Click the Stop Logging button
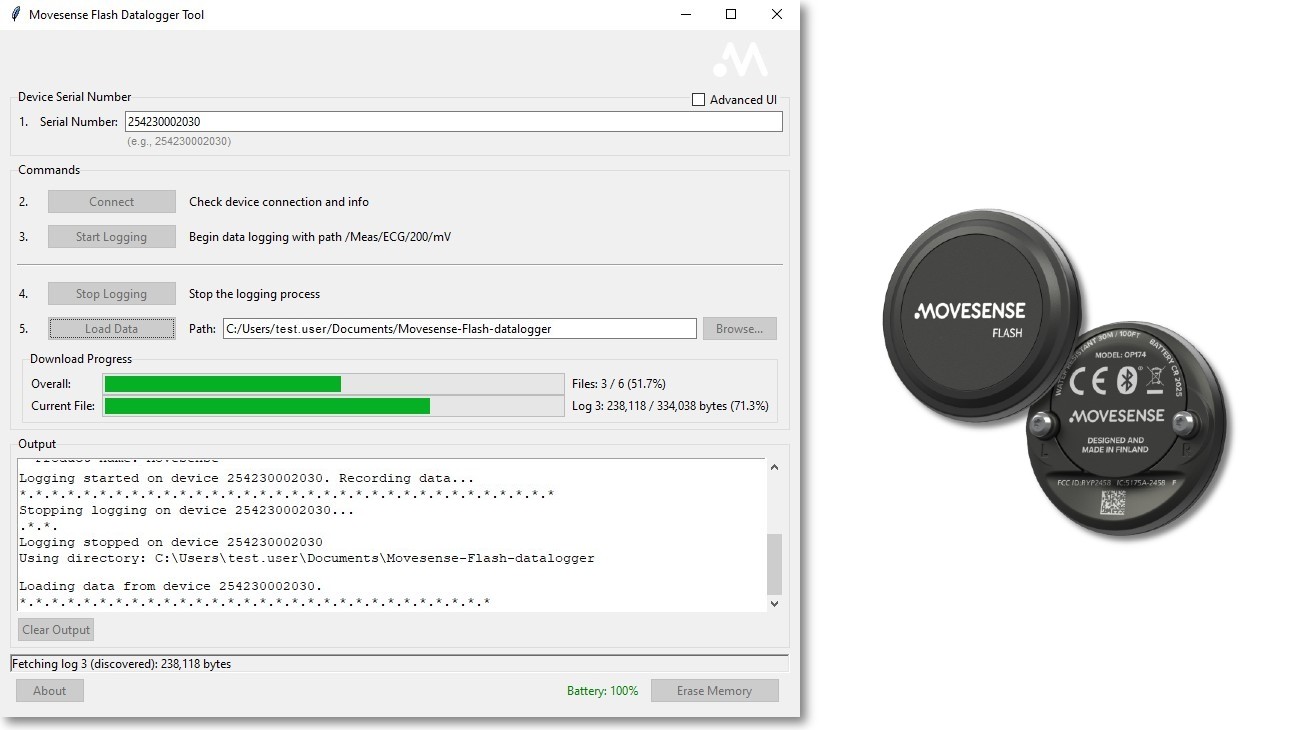1298x730 pixels. [112, 294]
